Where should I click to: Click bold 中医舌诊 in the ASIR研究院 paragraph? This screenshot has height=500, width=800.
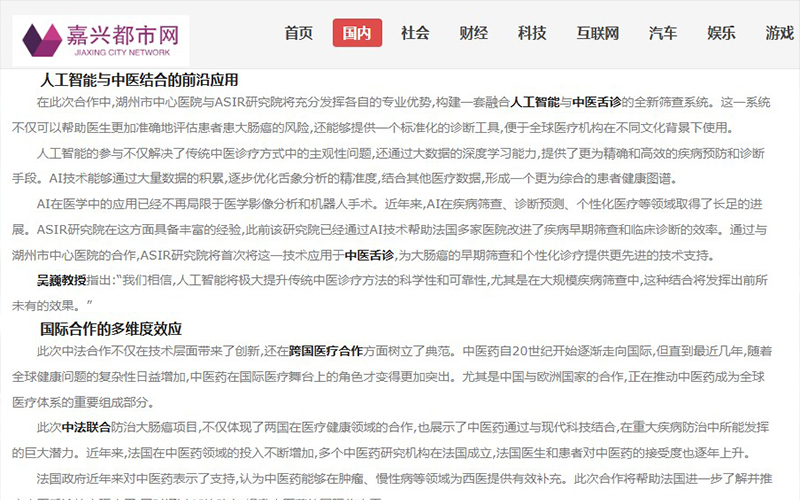370,255
